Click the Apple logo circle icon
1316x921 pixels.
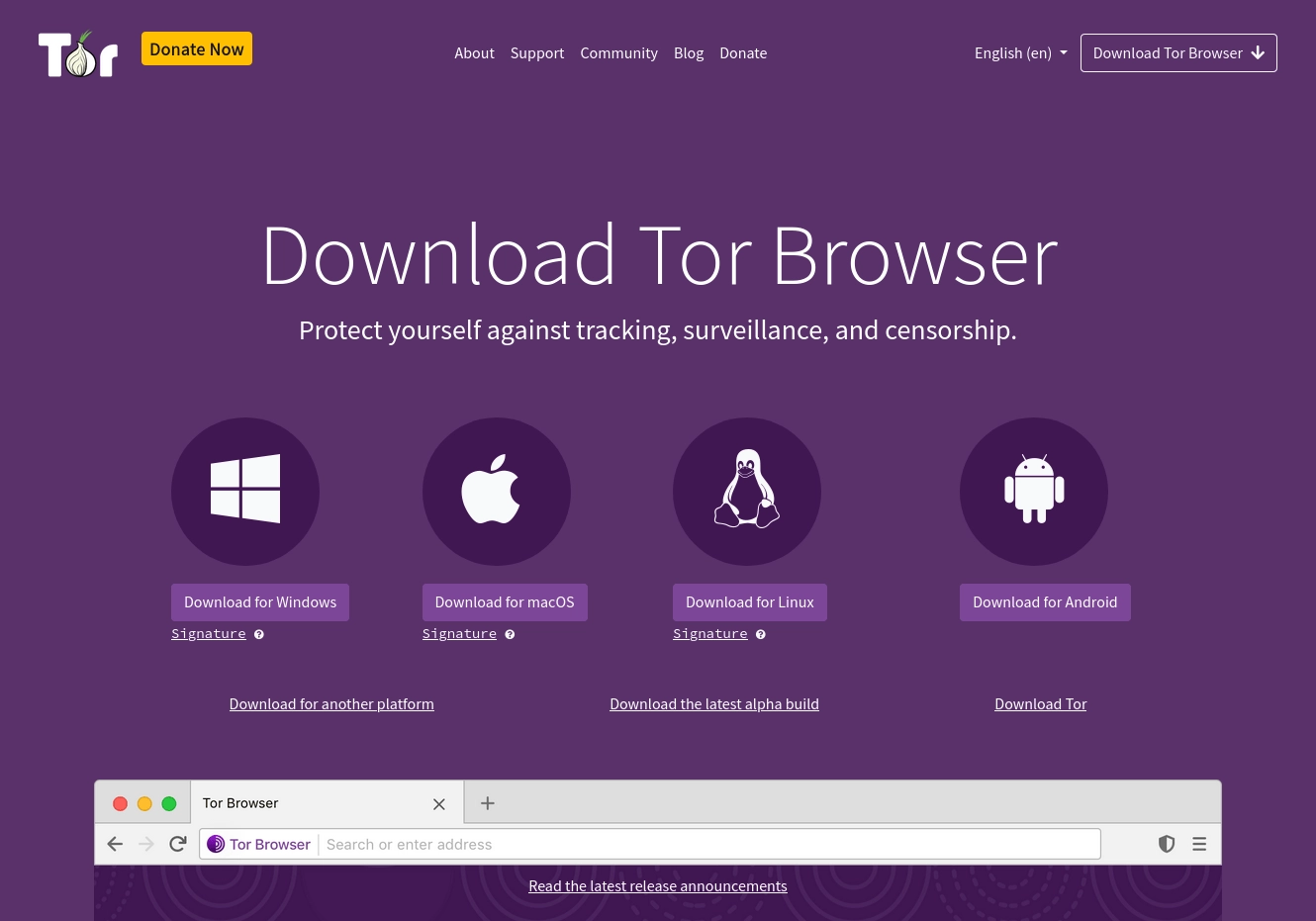(497, 492)
